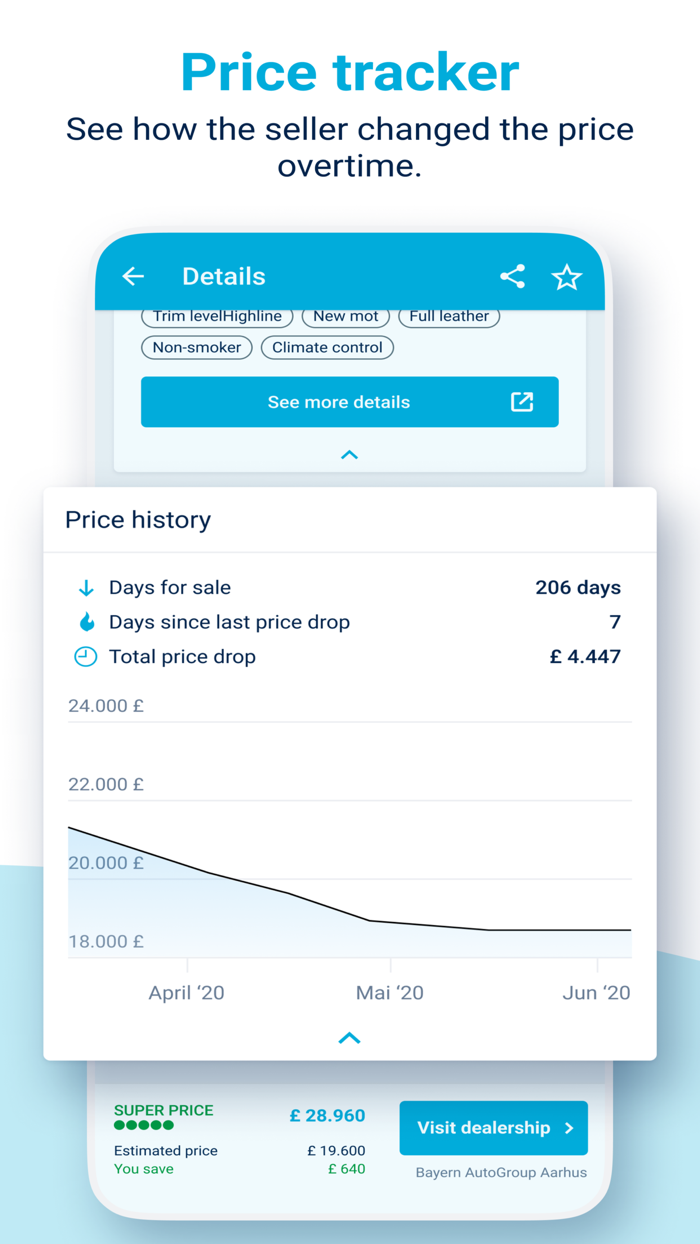Click the external link icon on See more details
Image resolution: width=700 pixels, height=1244 pixels.
click(522, 402)
